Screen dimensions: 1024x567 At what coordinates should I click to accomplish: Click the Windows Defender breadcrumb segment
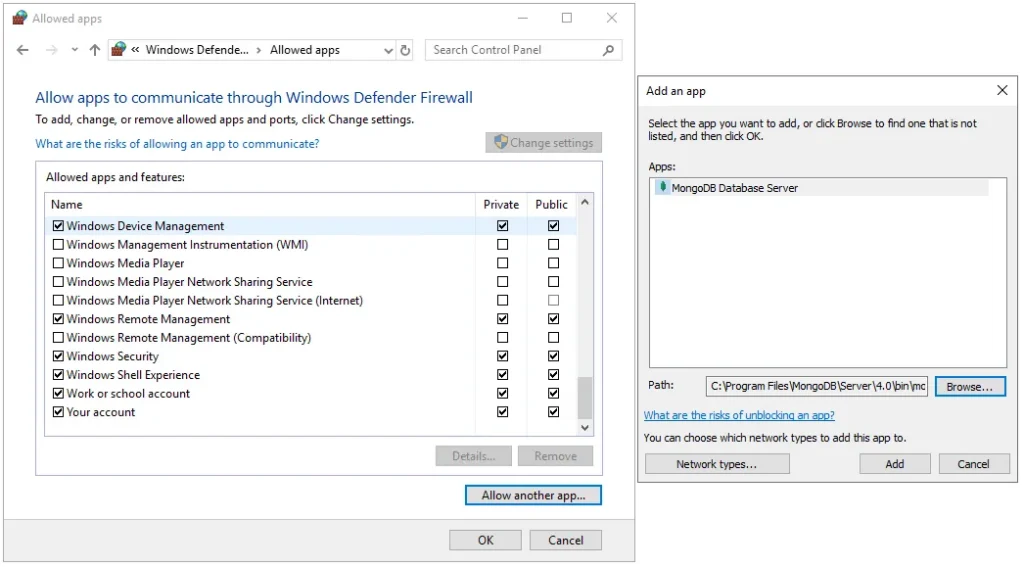(x=196, y=50)
